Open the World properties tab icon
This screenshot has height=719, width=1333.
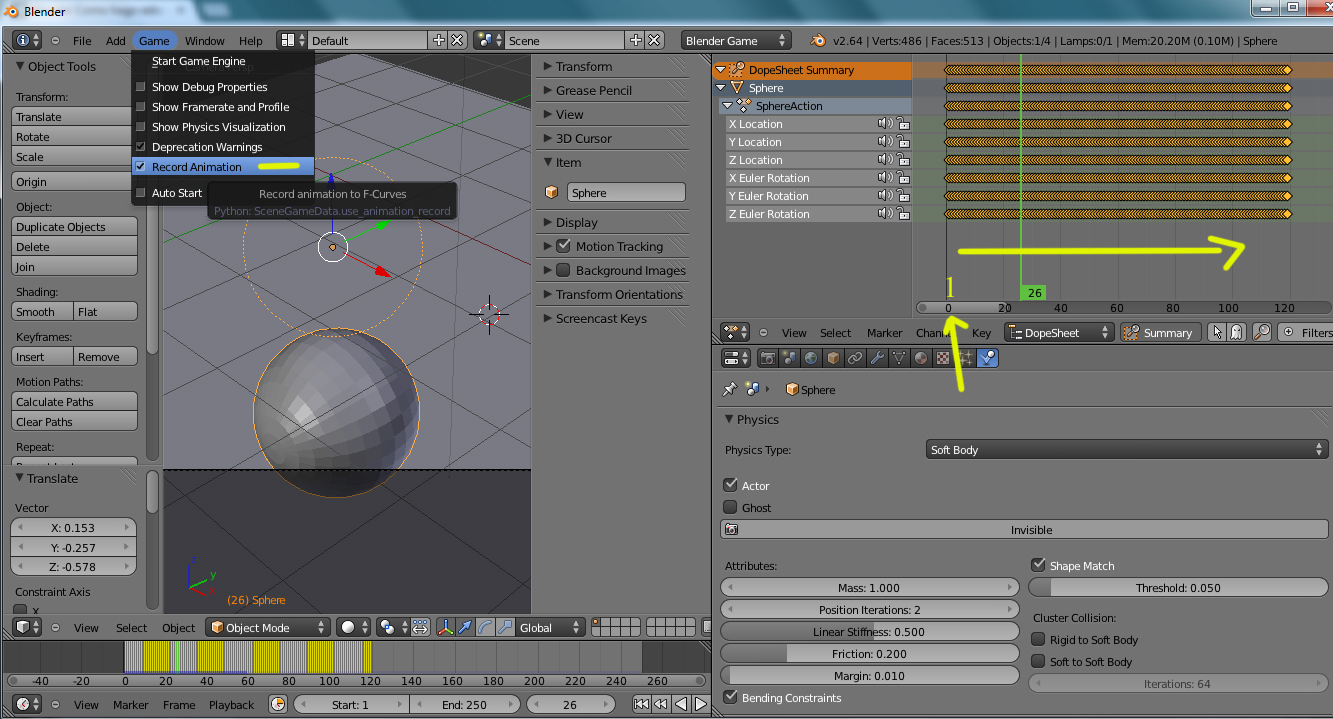(x=812, y=358)
